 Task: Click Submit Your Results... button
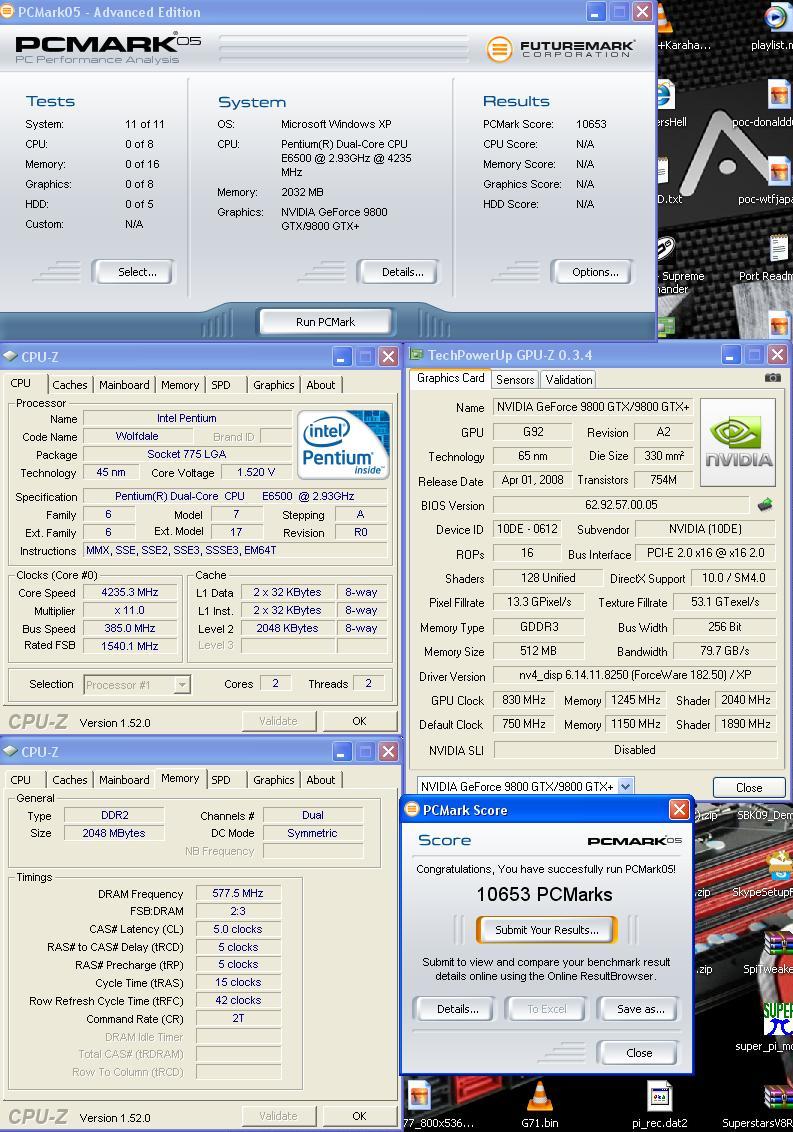547,930
